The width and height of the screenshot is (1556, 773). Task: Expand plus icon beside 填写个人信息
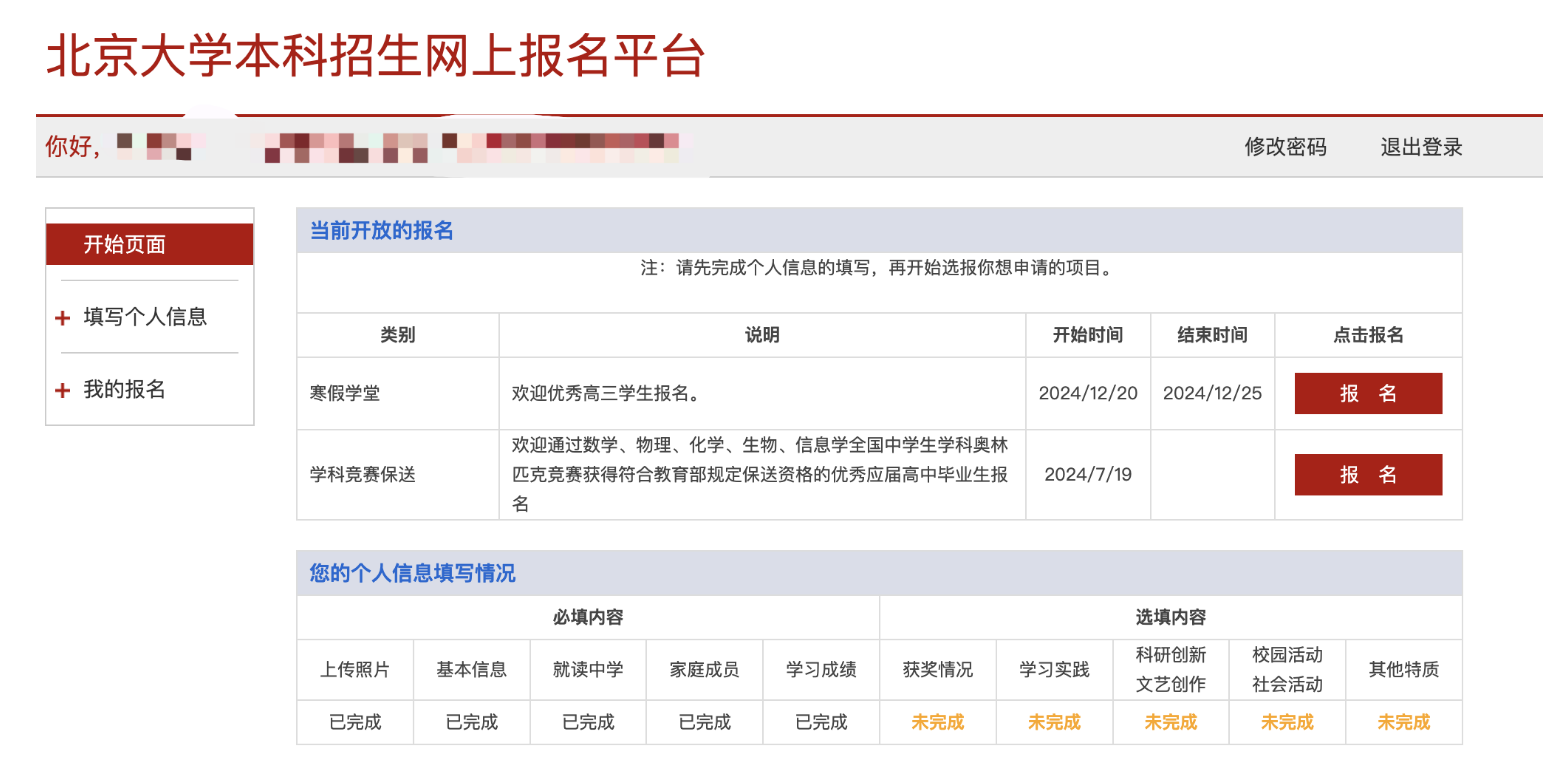tap(63, 318)
